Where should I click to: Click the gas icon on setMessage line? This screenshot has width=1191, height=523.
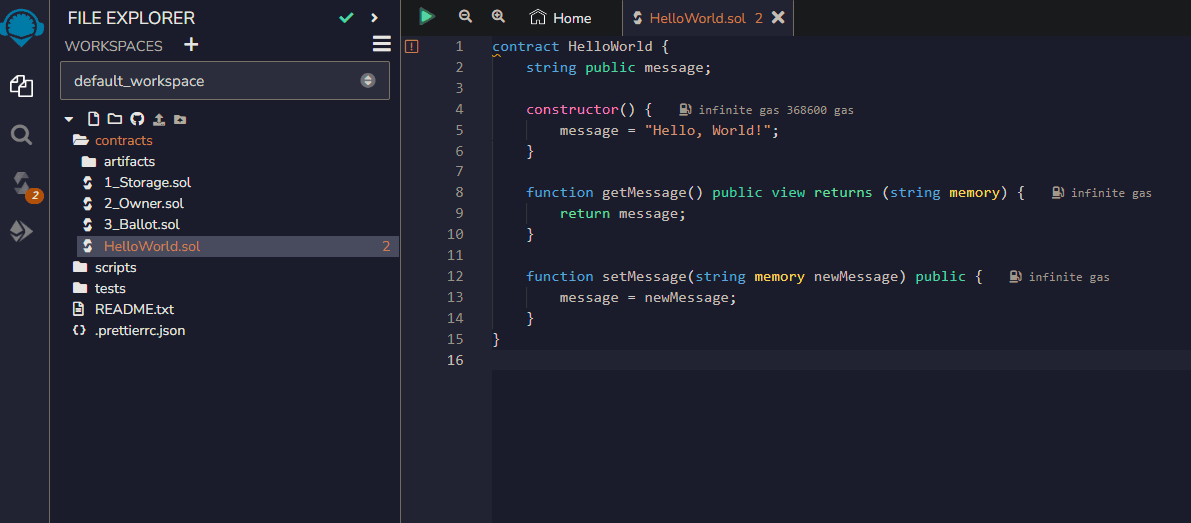click(x=1016, y=277)
